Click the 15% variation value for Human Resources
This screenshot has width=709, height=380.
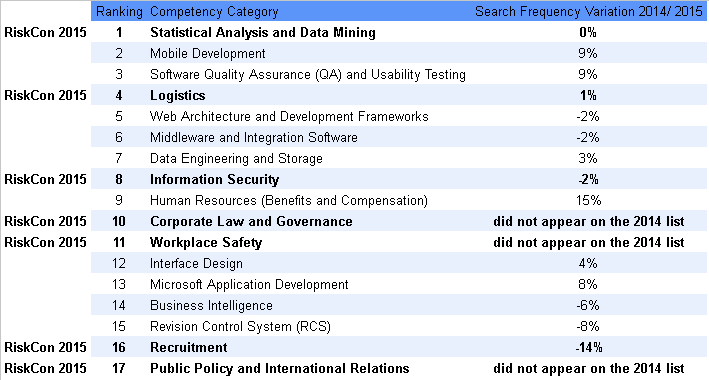[588, 200]
